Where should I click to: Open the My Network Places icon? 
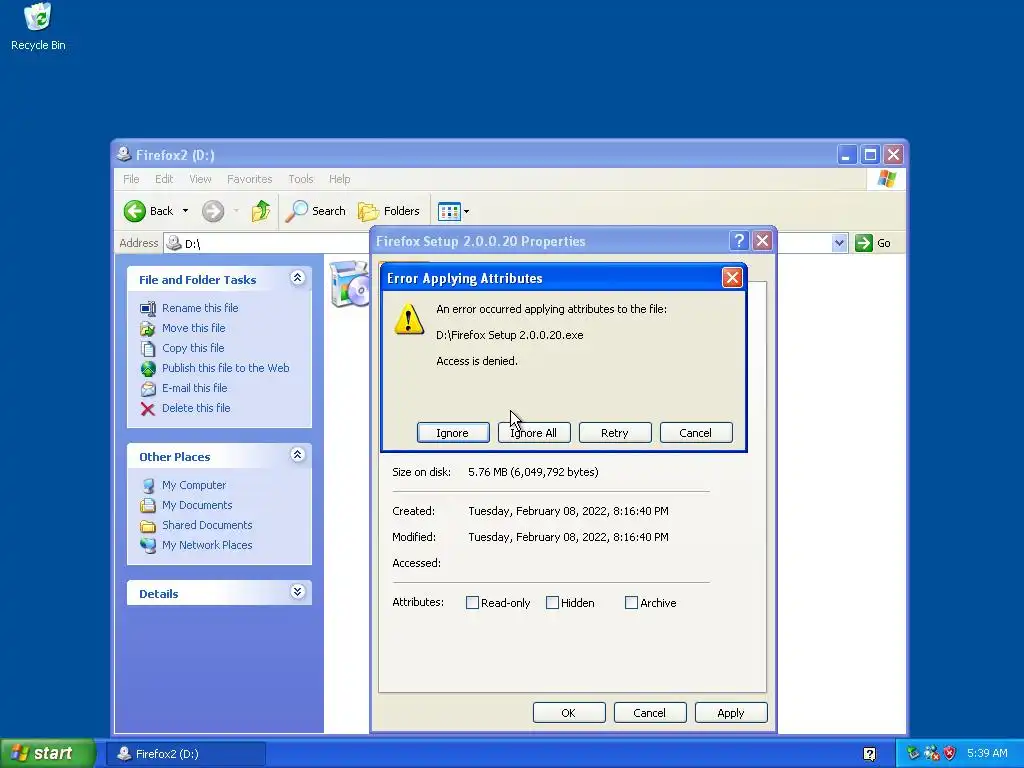tap(148, 545)
